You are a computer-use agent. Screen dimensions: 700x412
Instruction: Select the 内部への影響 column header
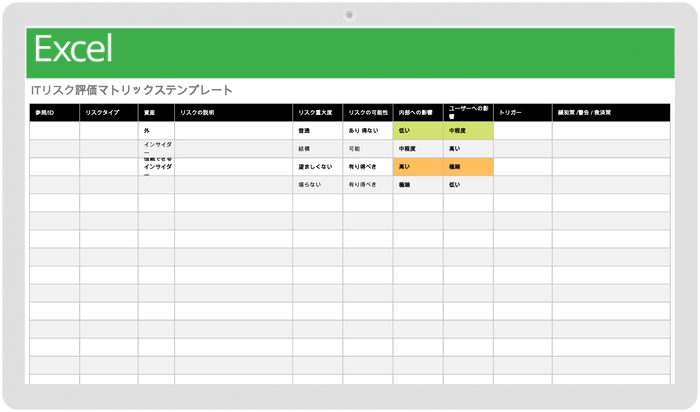[x=418, y=112]
